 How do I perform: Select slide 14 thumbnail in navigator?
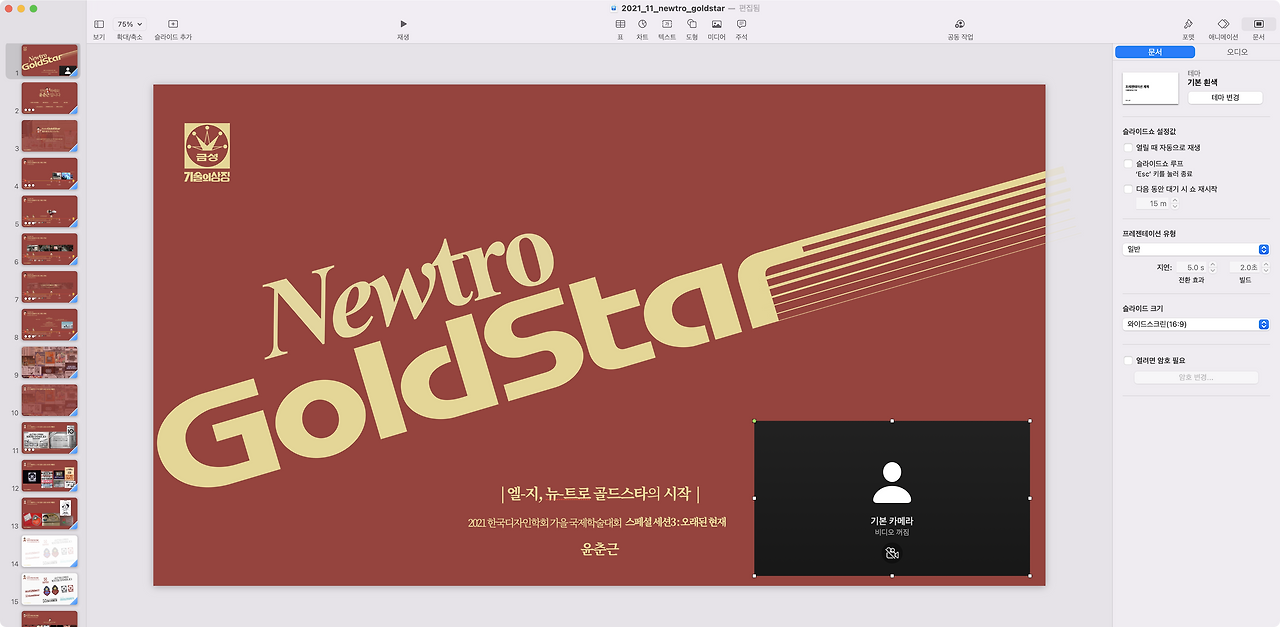click(x=49, y=551)
